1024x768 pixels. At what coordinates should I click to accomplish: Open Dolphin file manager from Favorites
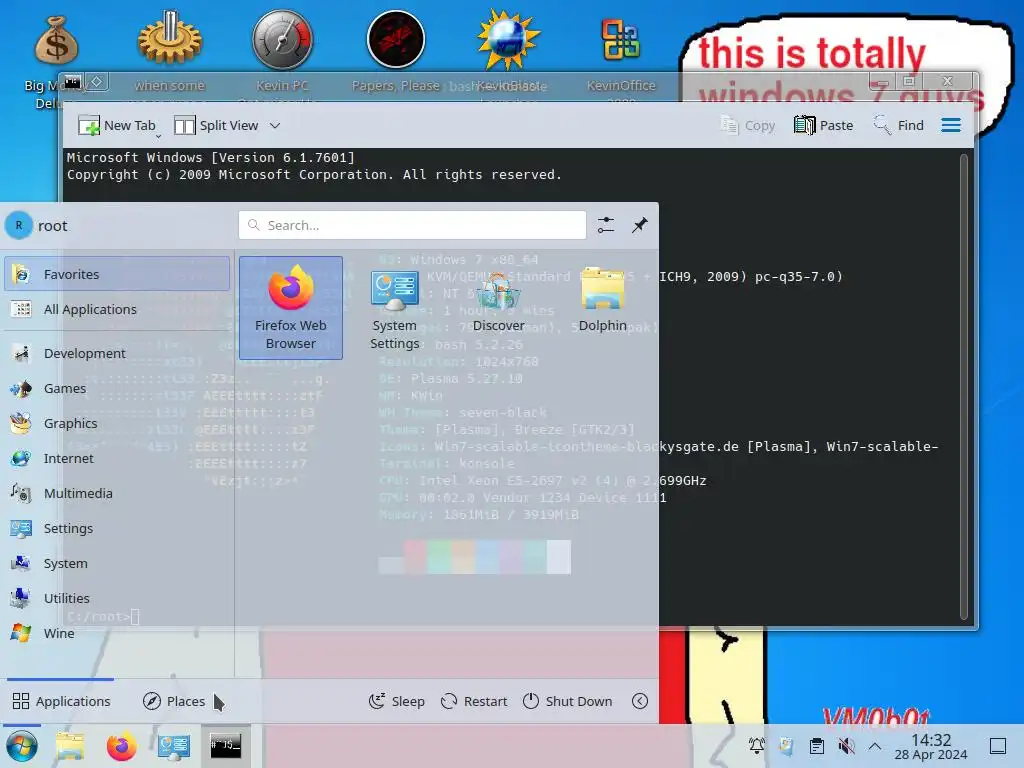click(602, 300)
